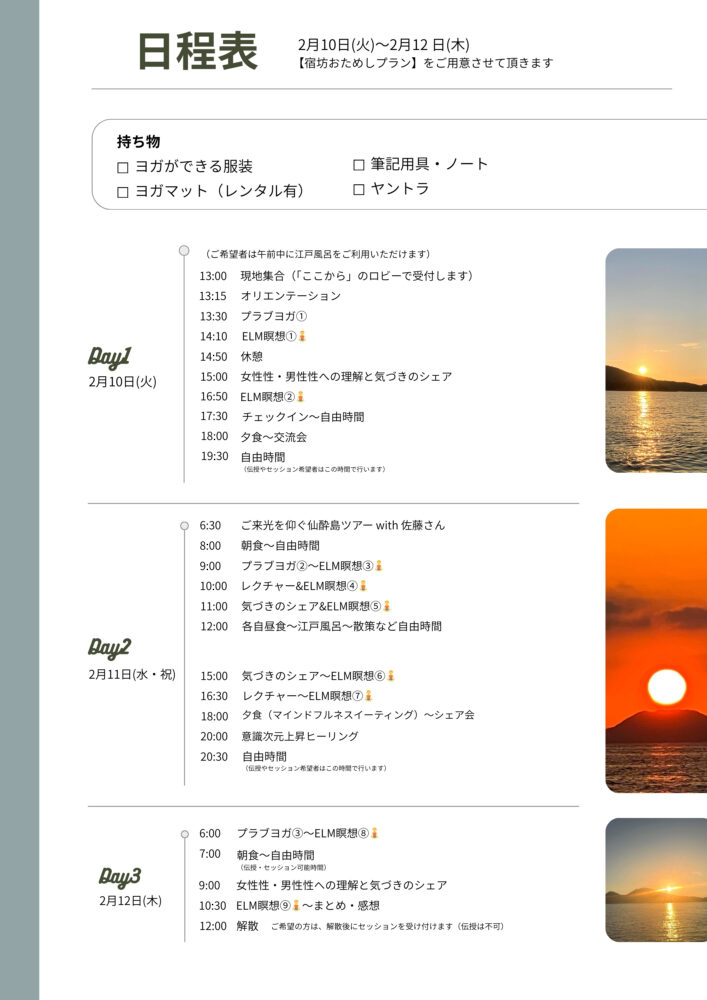Viewport: 707px width, 1000px height.
Task: Click the Day1 heading
Action: 110,357
